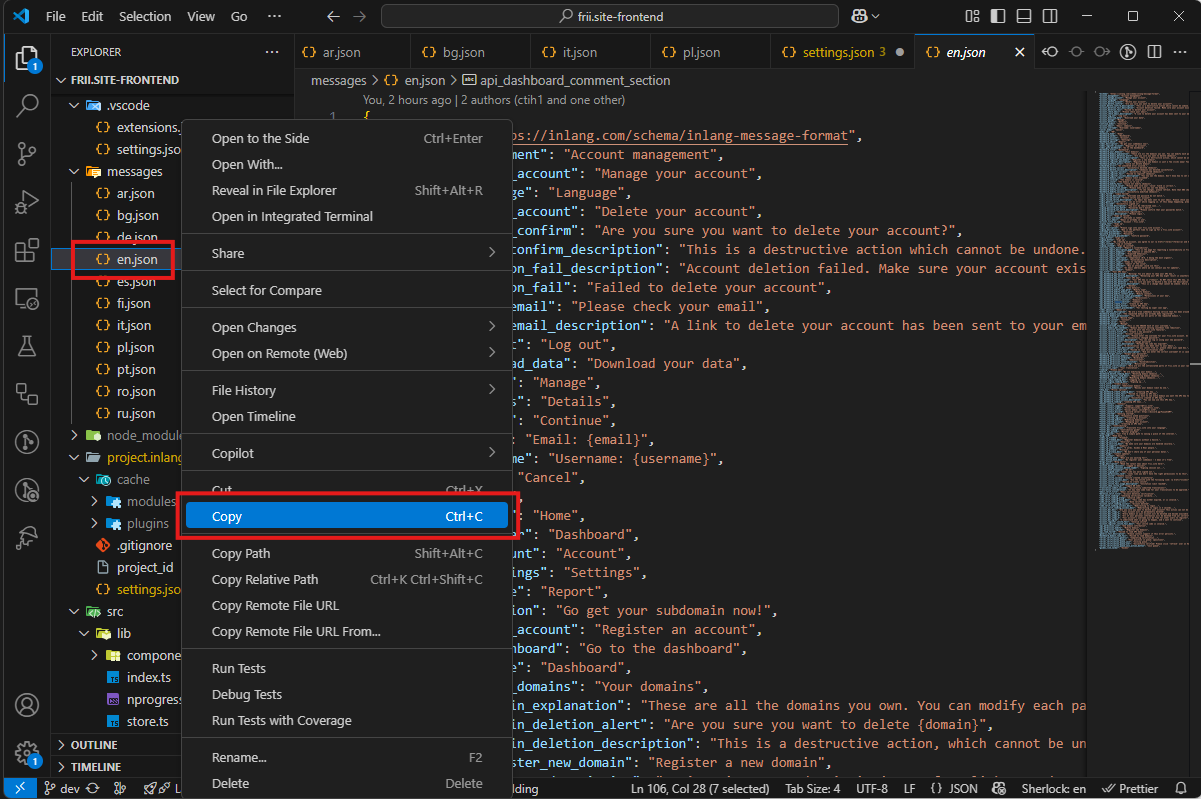Collapse the src folder
Viewport: 1201px width, 799px height.
click(116, 611)
